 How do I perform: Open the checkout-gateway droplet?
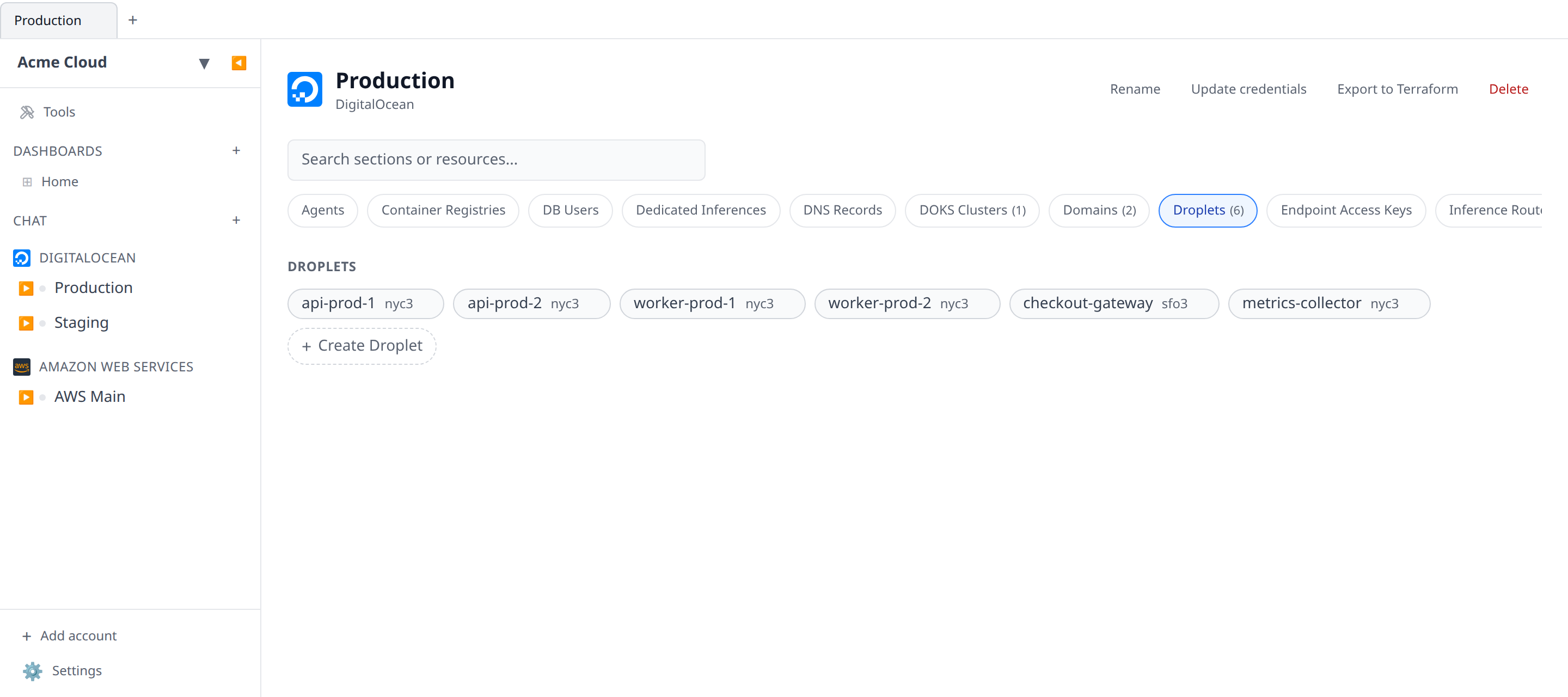tap(1113, 303)
